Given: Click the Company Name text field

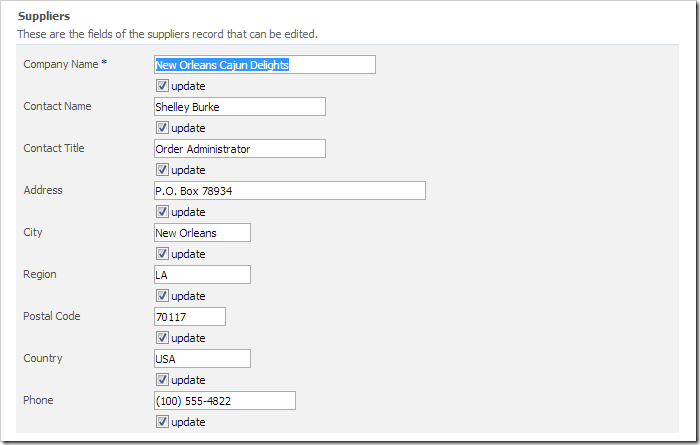Looking at the screenshot, I should pyautogui.click(x=264, y=65).
